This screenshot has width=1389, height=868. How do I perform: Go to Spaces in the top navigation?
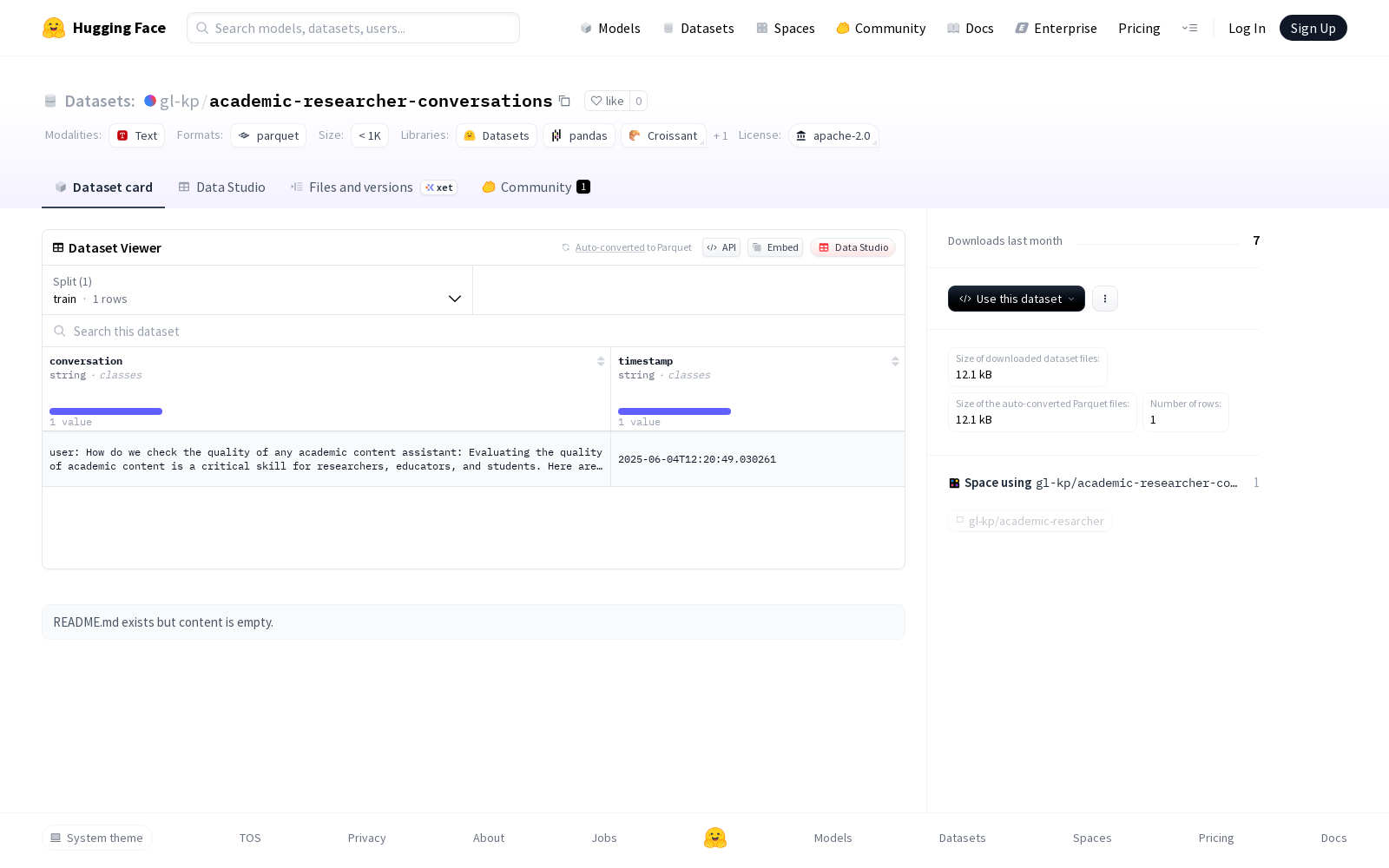[786, 28]
